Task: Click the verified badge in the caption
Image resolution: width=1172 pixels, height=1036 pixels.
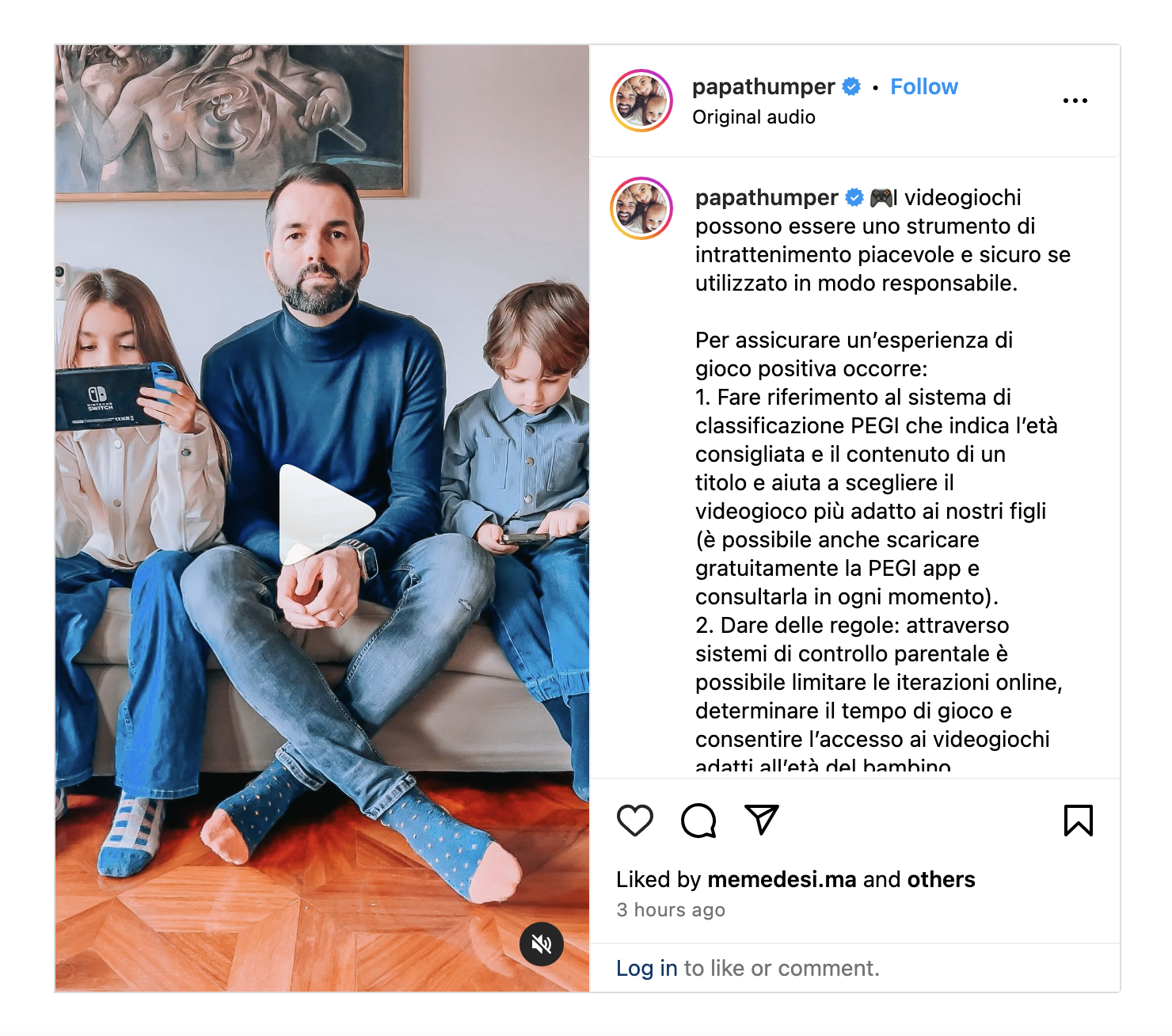Action: [x=854, y=197]
